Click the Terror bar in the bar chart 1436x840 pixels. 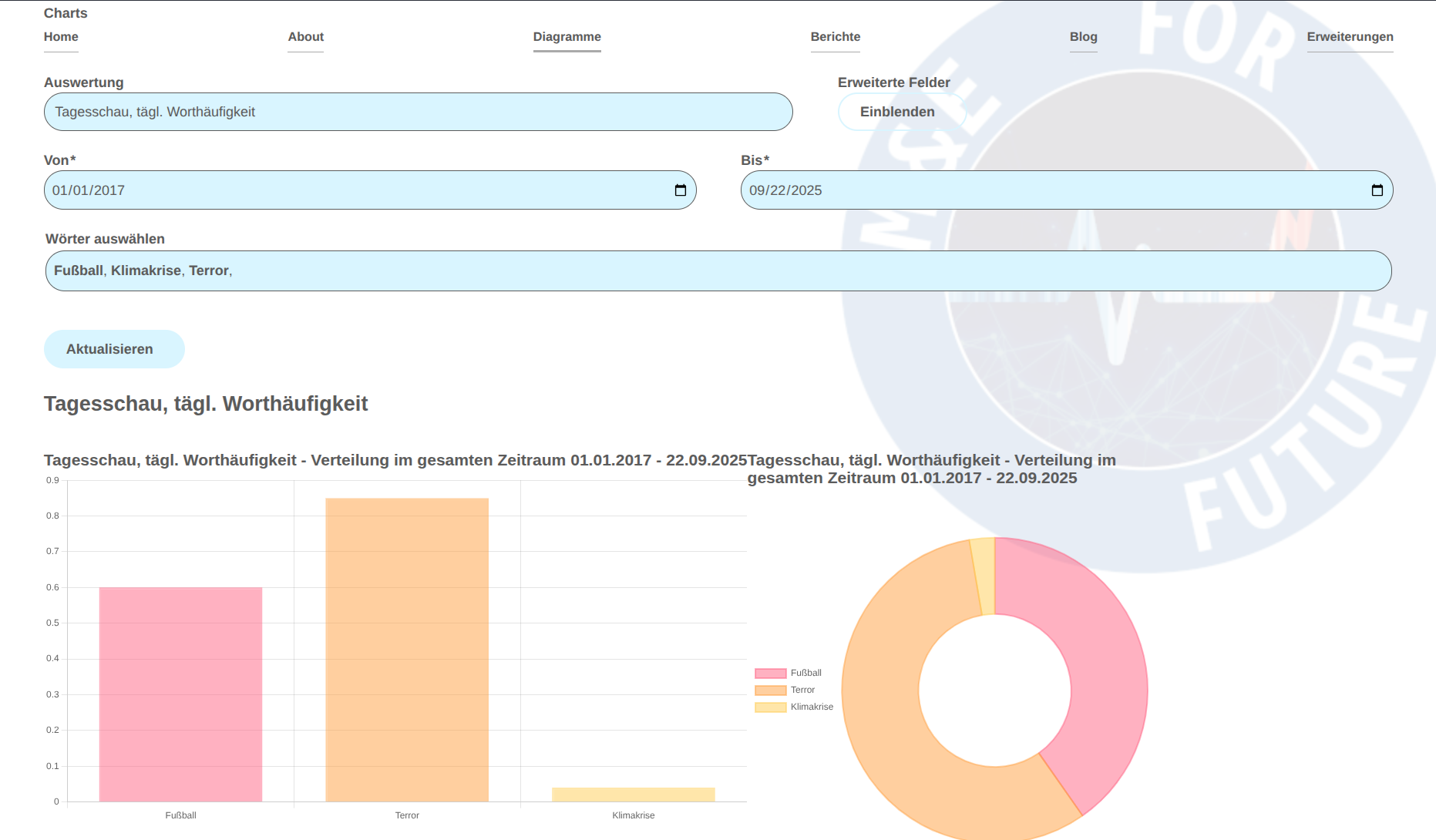tap(407, 650)
